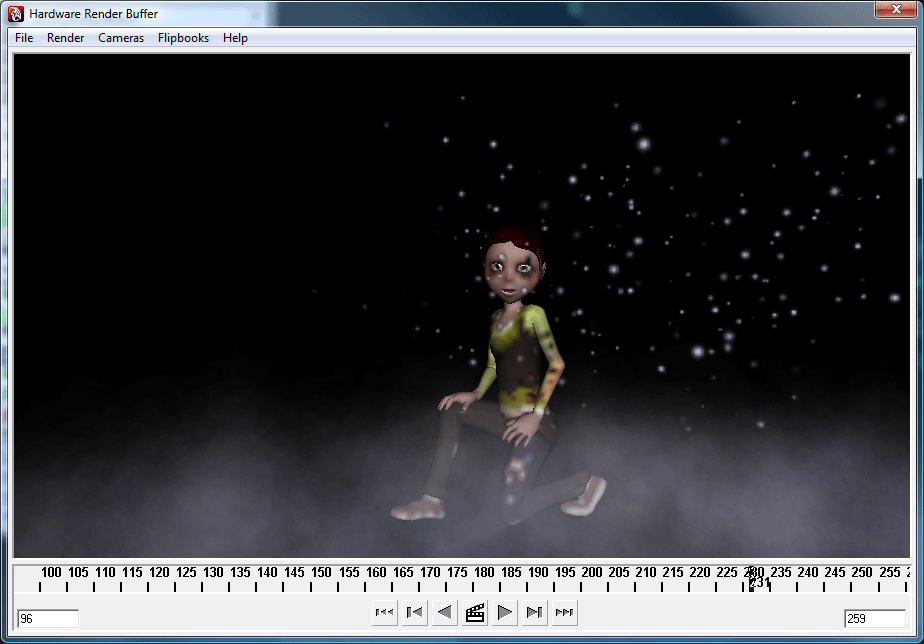
Task: Open the Render menu
Action: (x=65, y=38)
